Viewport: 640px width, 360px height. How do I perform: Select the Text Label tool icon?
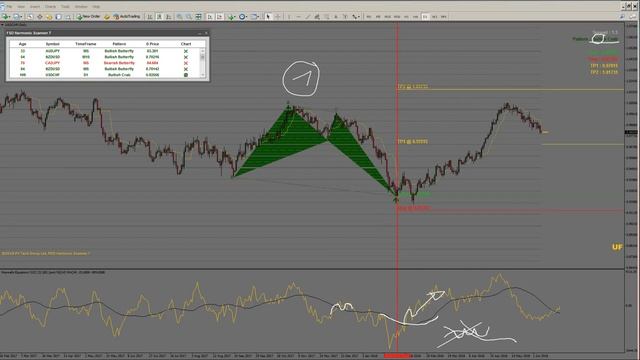point(345,17)
